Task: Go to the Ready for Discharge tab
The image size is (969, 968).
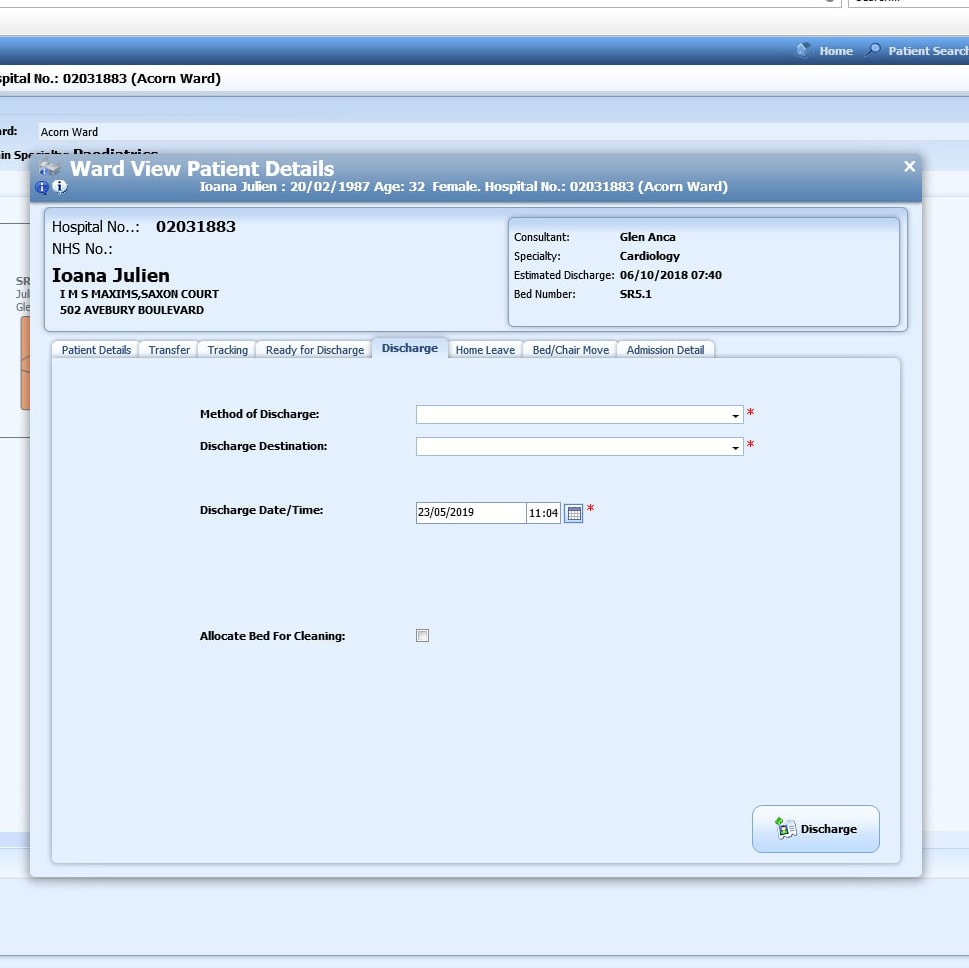Action: click(315, 350)
